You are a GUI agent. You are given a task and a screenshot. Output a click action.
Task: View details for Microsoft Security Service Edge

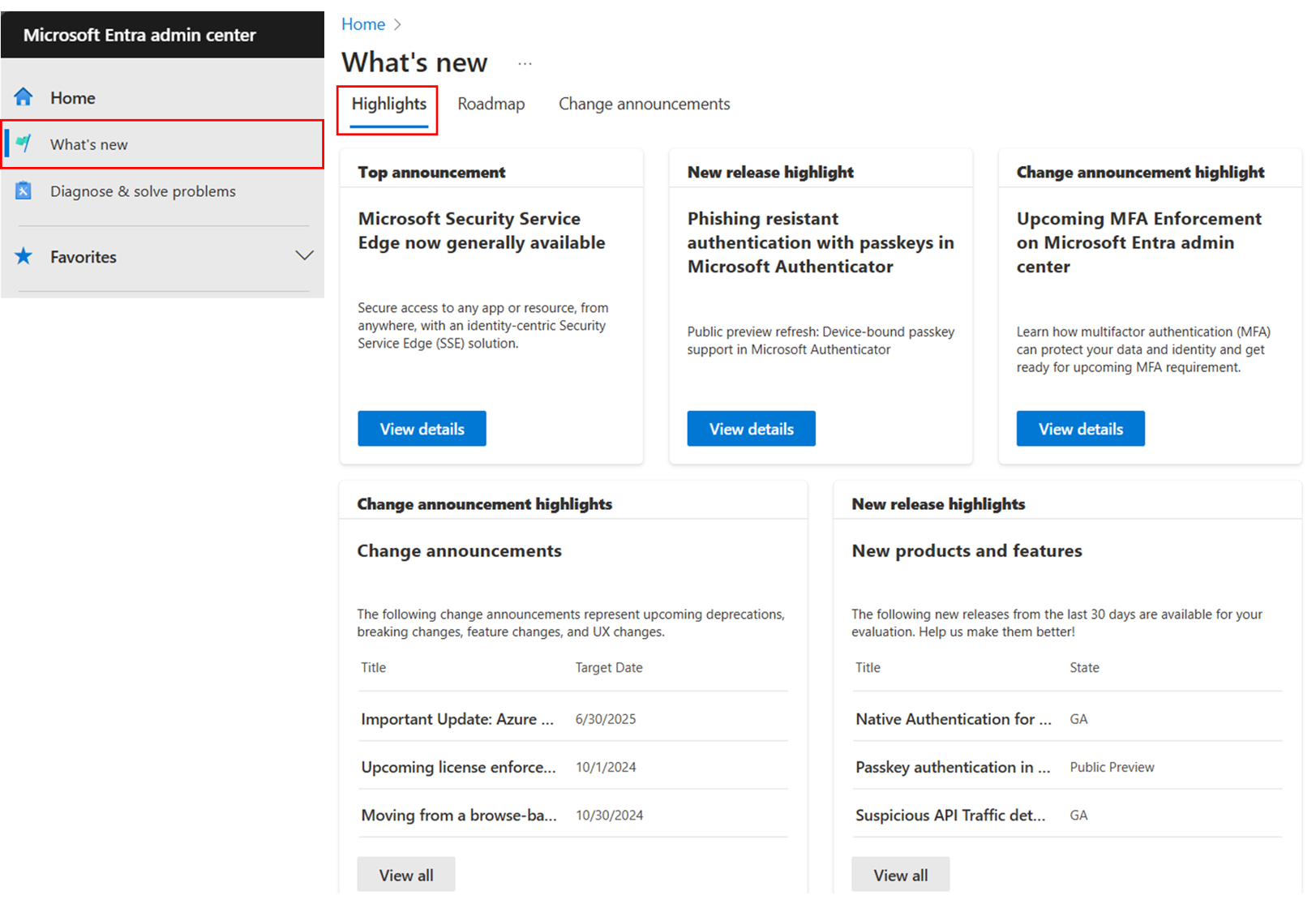422,428
